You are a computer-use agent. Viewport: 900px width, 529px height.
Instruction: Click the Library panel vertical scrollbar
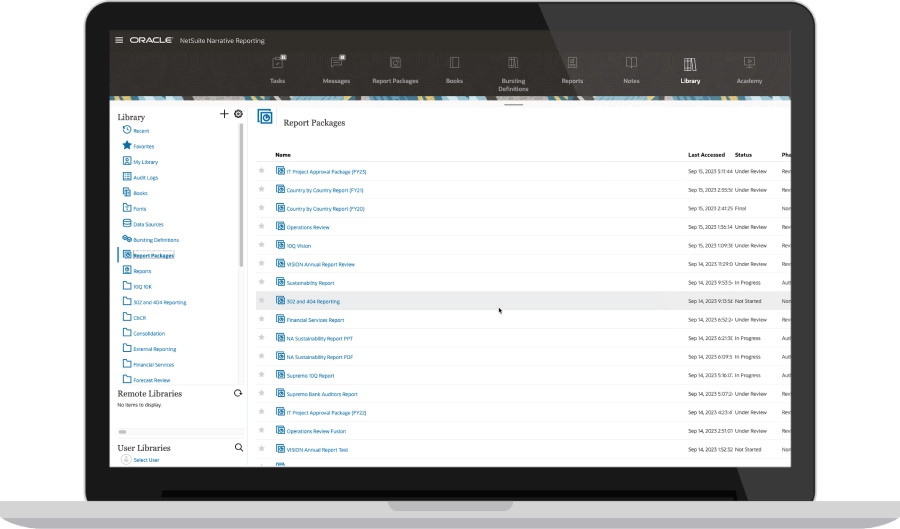point(242,200)
